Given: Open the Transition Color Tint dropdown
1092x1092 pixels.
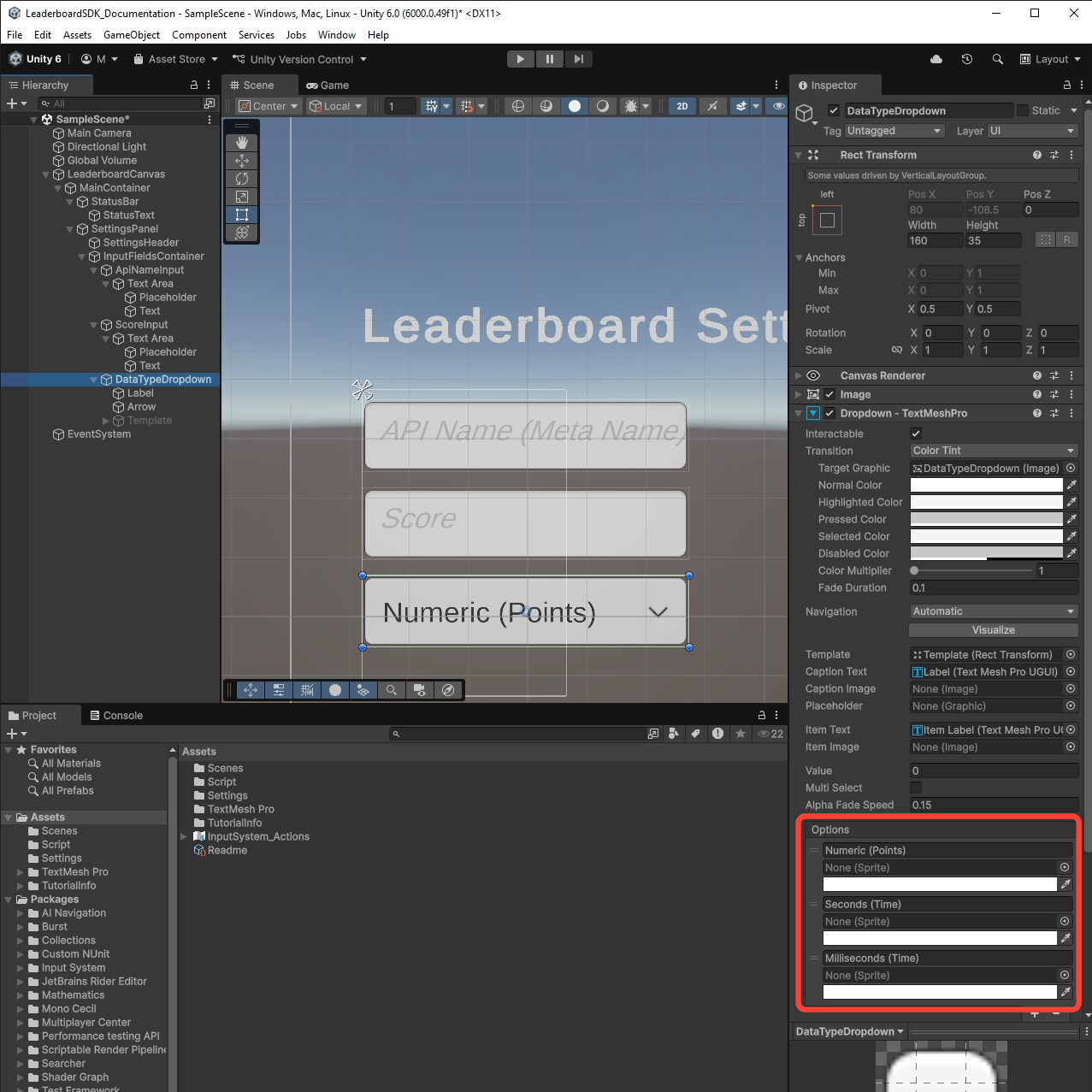Looking at the screenshot, I should coord(993,451).
